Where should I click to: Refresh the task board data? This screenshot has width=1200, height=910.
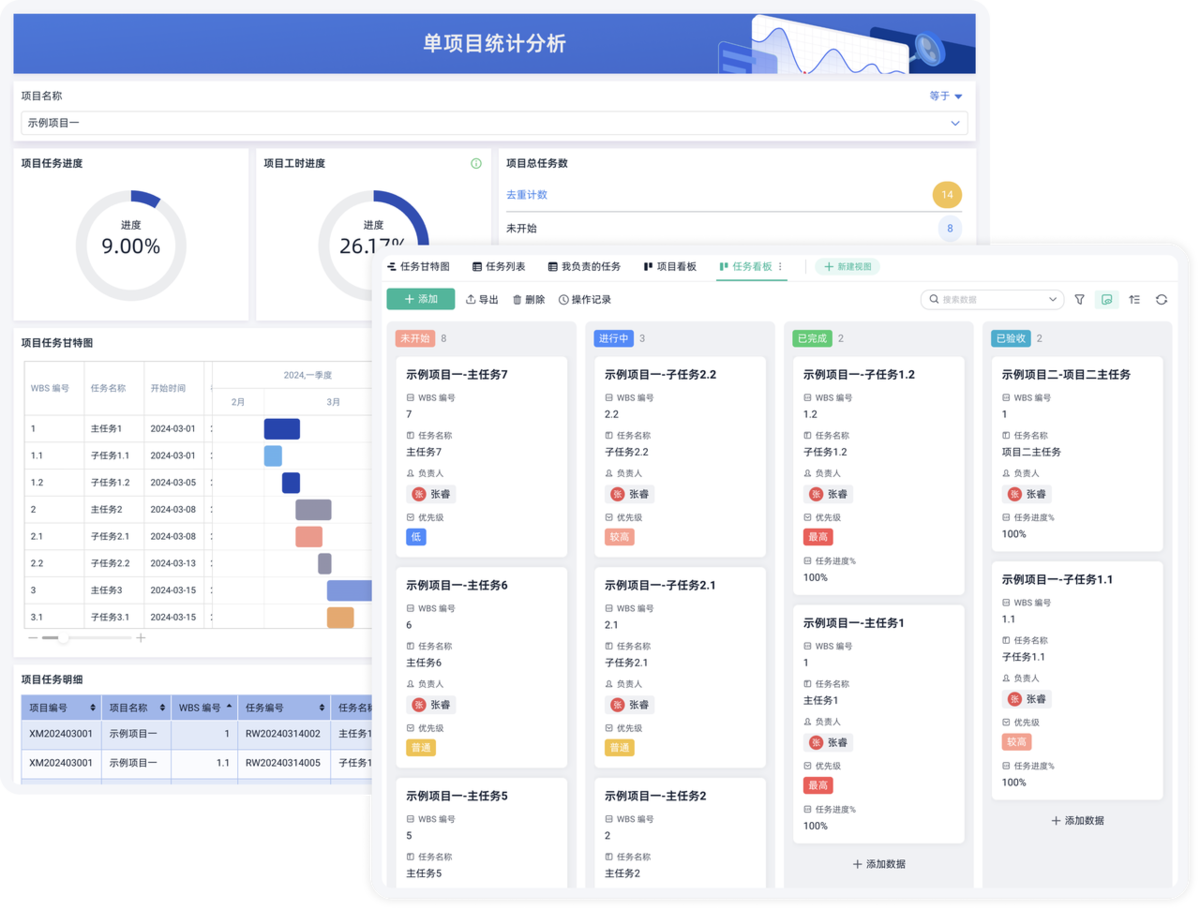tap(1162, 299)
